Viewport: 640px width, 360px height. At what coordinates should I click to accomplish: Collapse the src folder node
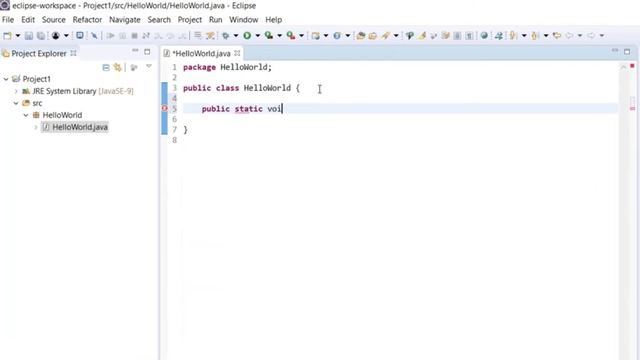pyautogui.click(x=16, y=103)
